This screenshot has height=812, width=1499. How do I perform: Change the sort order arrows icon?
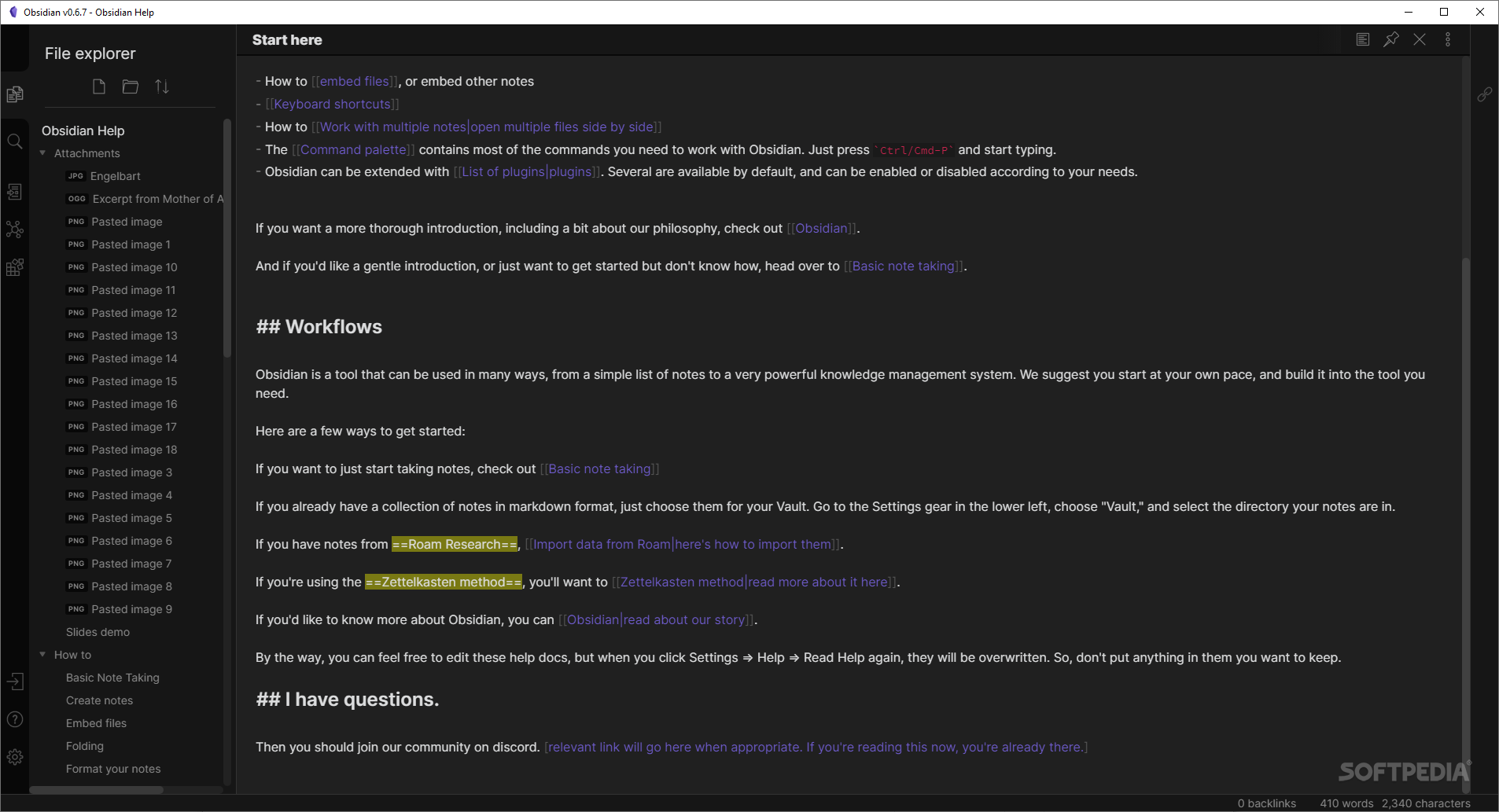pos(162,86)
